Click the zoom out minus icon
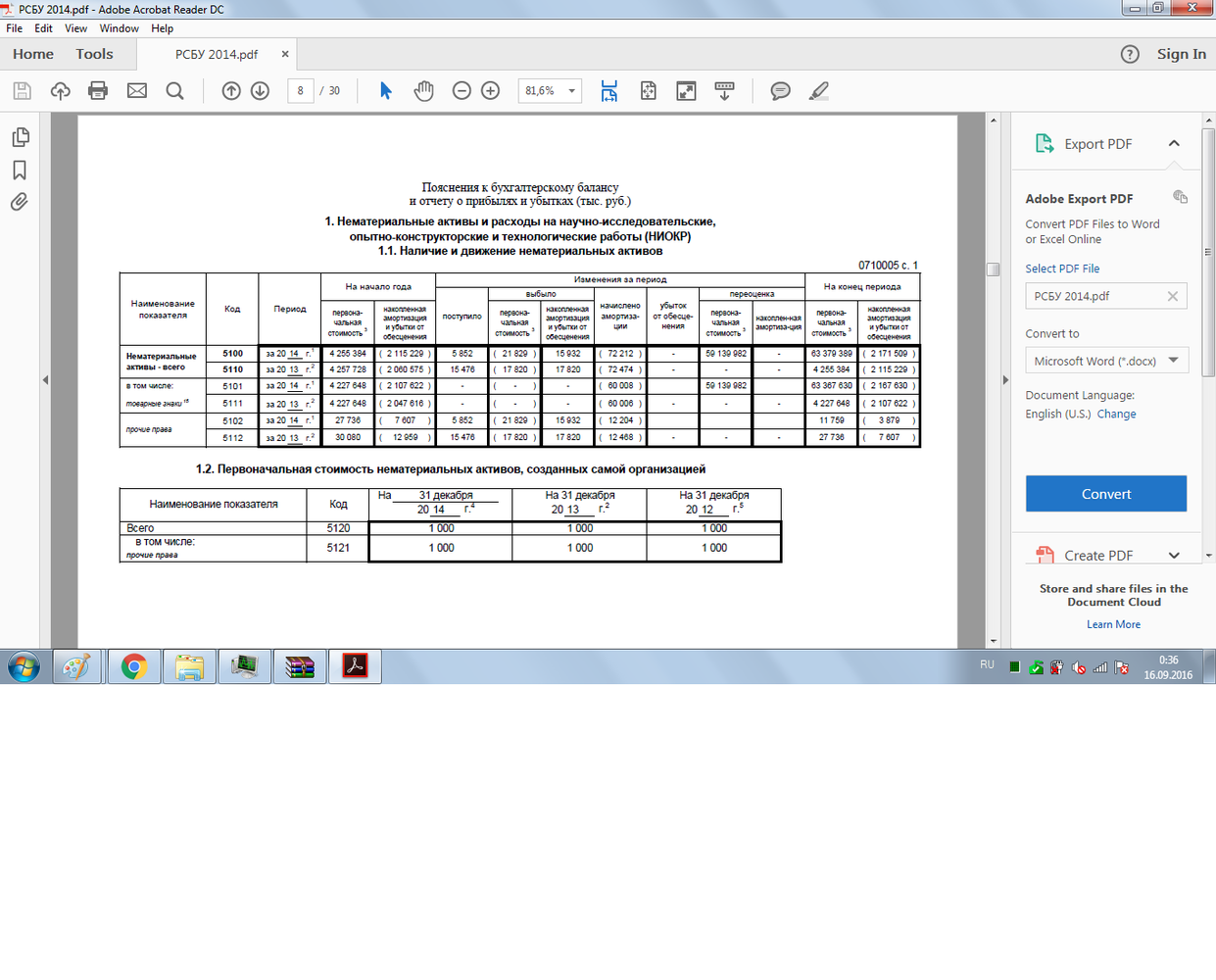1216x980 pixels. pyautogui.click(x=462, y=91)
